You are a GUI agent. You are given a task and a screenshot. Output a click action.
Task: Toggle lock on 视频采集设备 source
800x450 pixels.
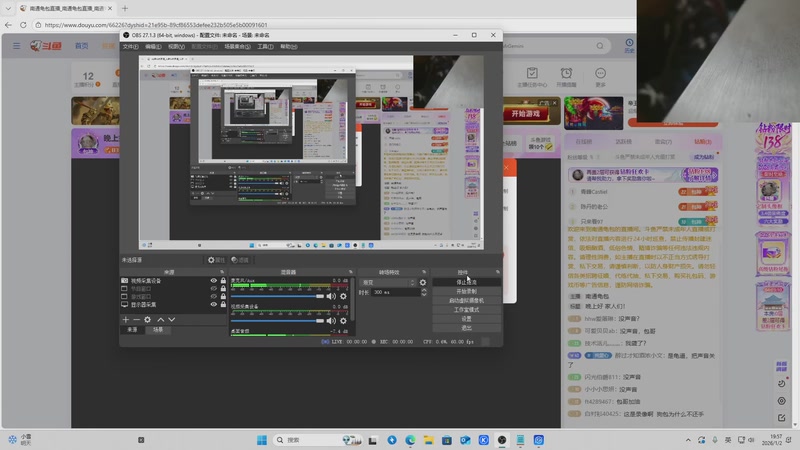223,281
